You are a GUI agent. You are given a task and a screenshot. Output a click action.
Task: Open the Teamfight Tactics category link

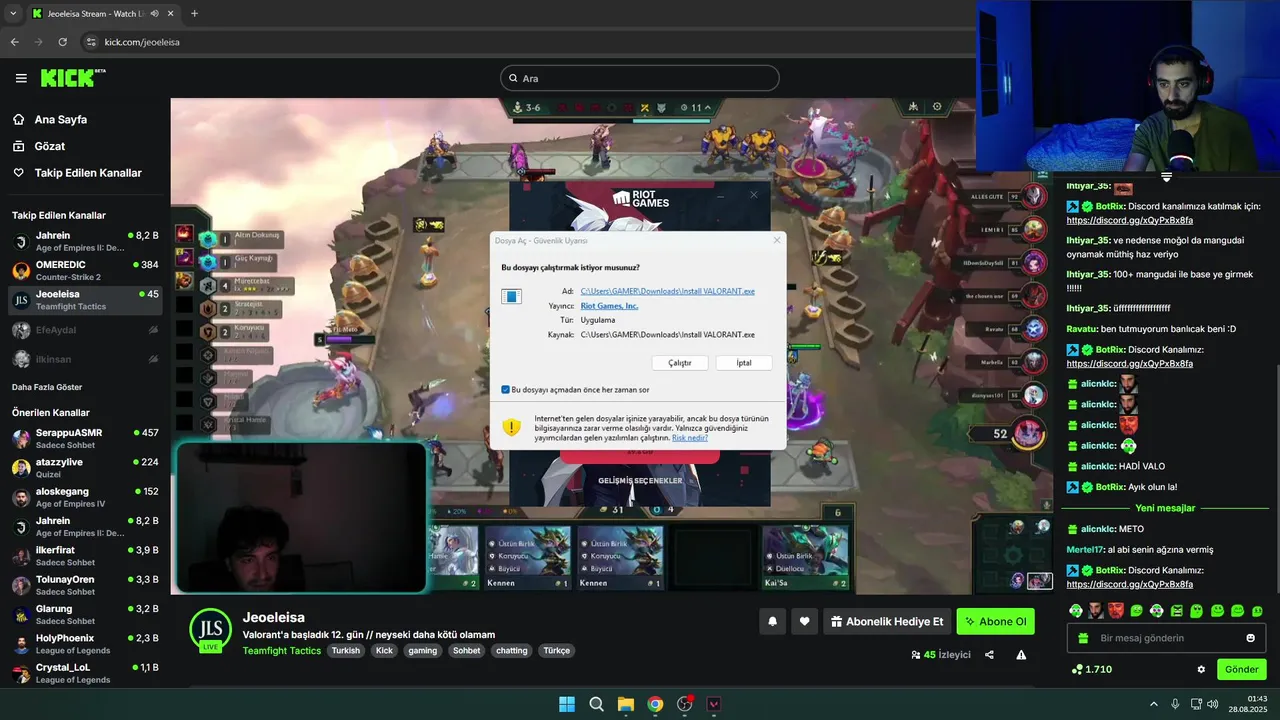282,651
